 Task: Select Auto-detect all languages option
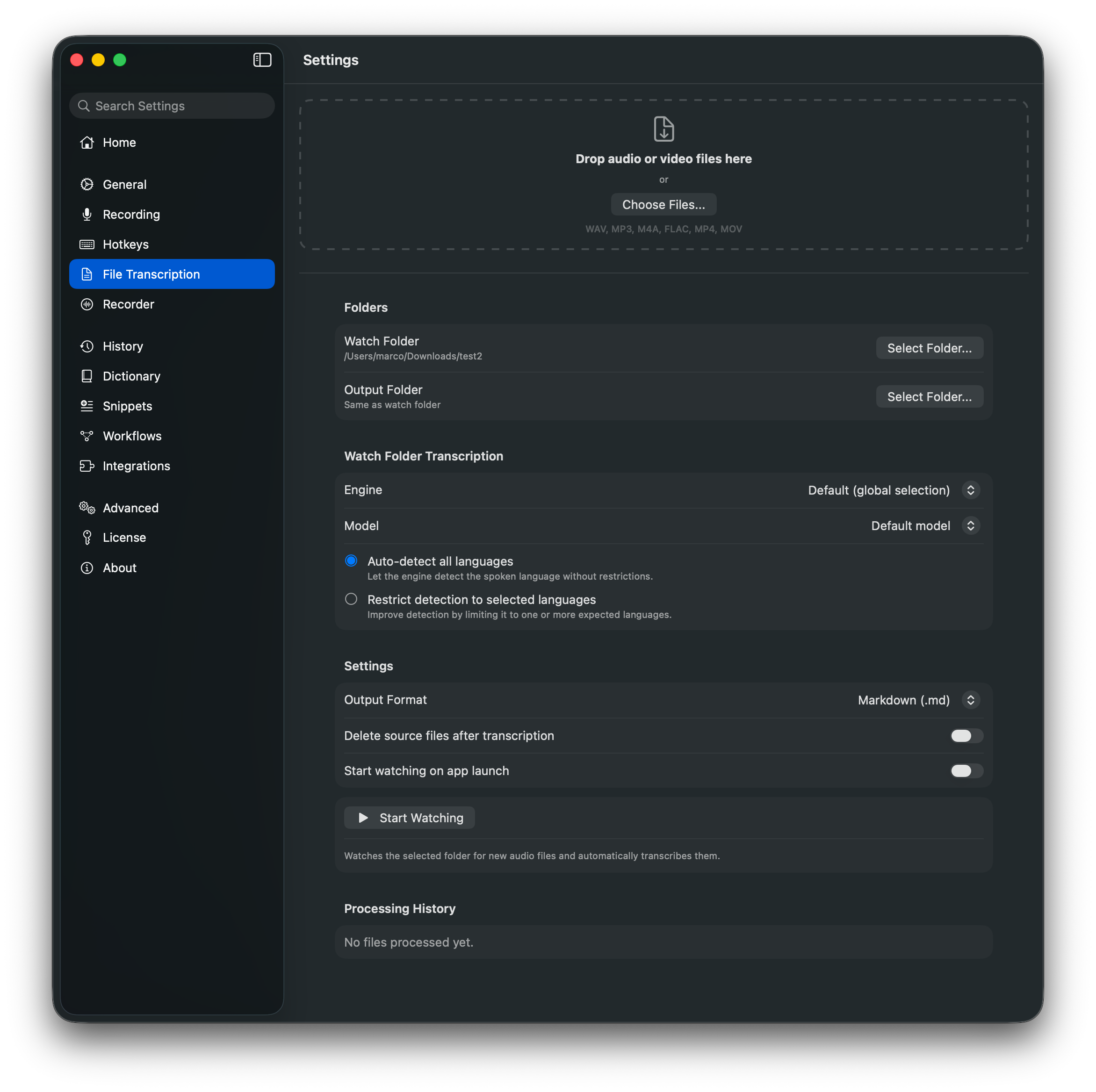[351, 560]
